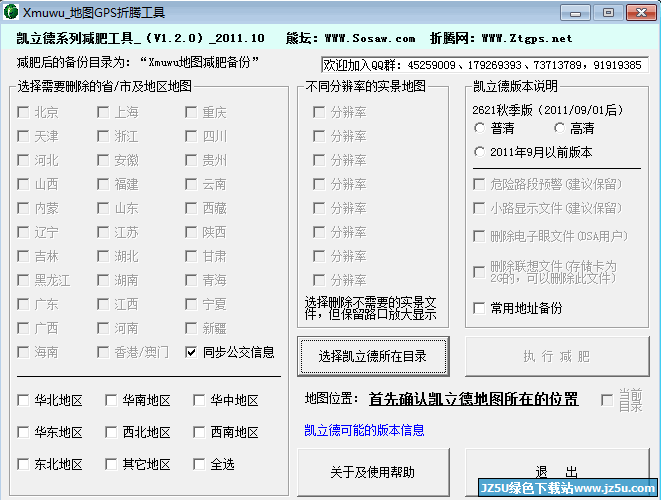Click the first 分辨率 checkbox in the list

point(319,112)
